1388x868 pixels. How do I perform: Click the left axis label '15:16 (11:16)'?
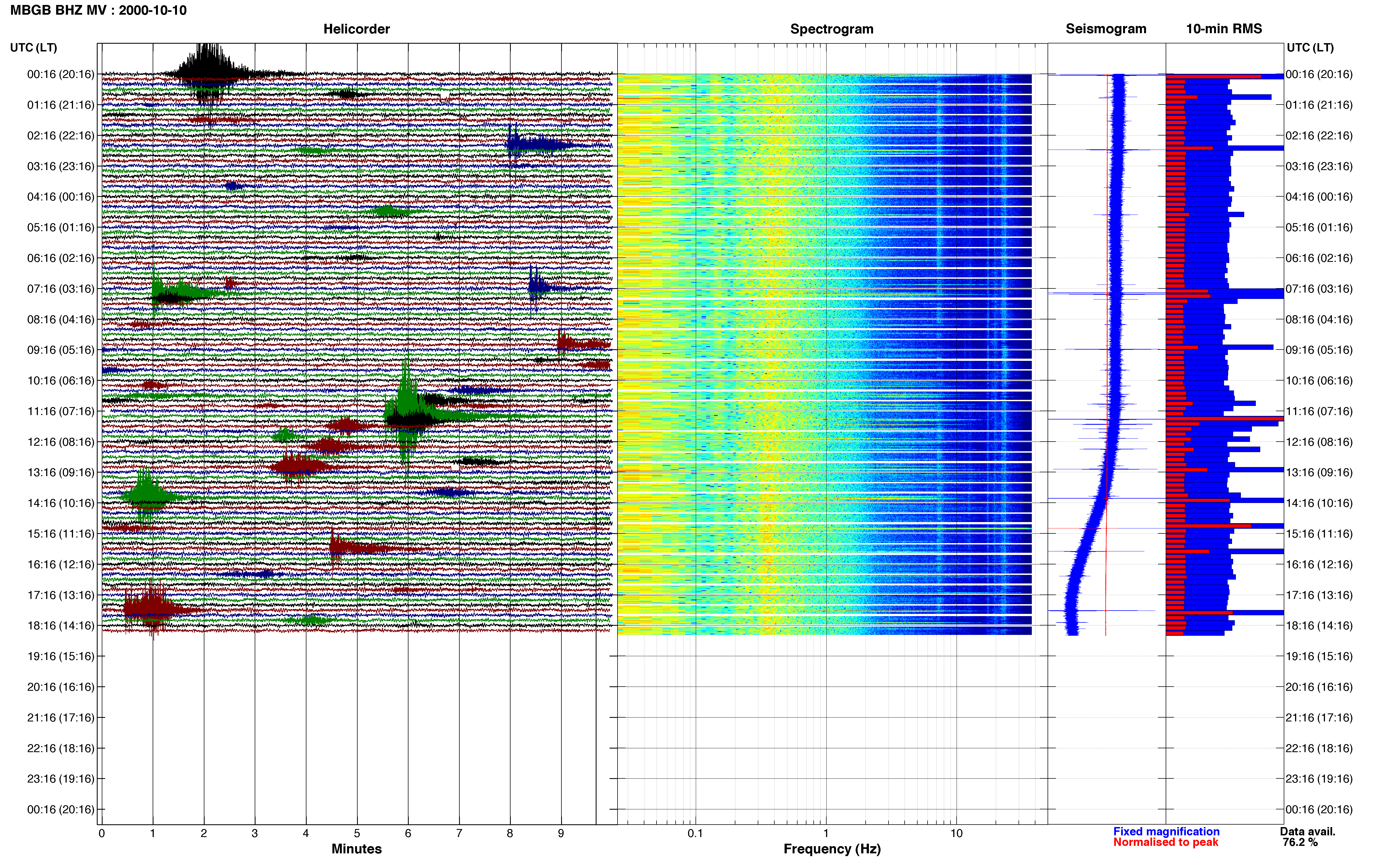point(60,534)
